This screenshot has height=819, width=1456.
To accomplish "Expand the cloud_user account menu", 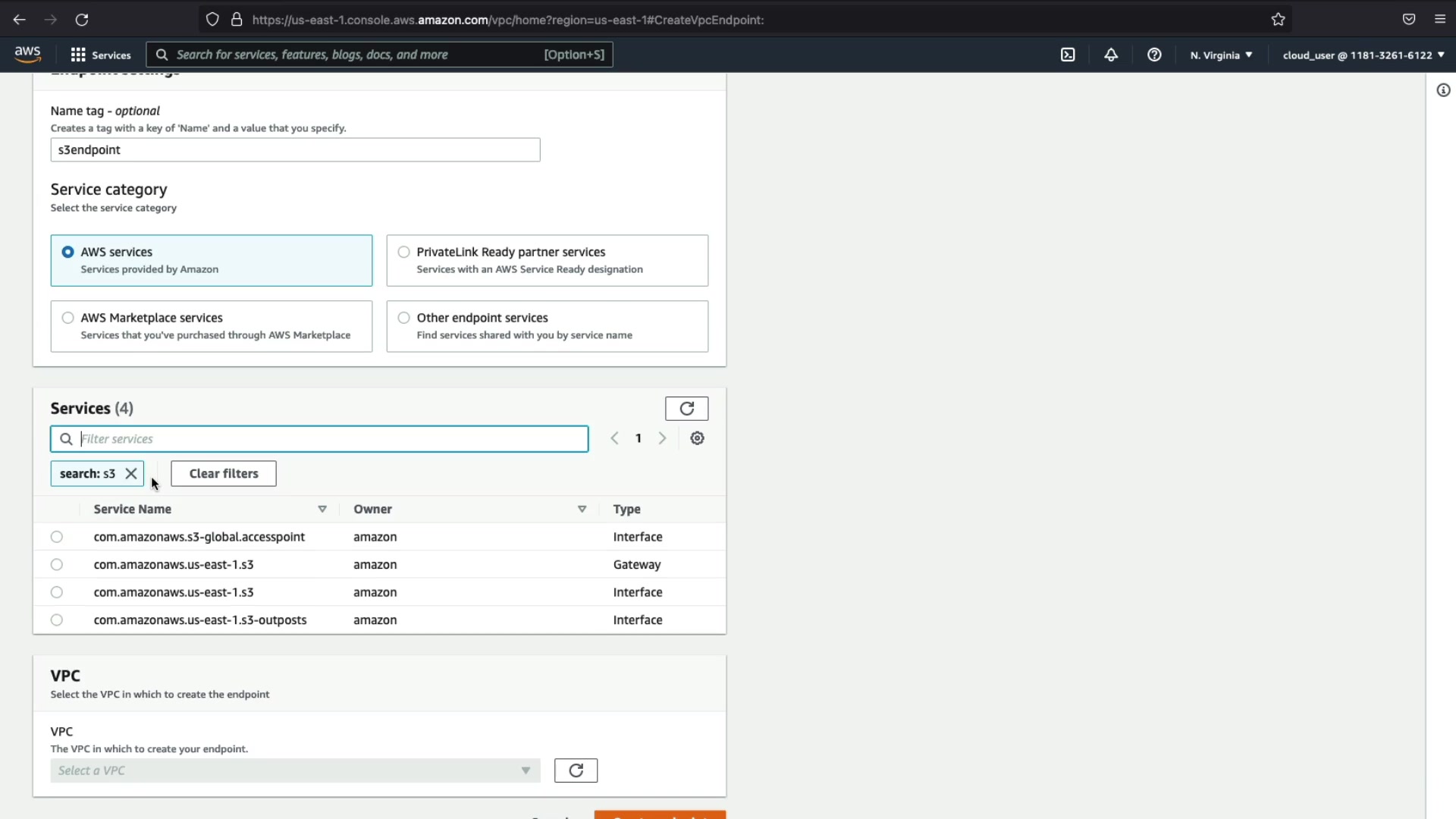I will [1363, 55].
